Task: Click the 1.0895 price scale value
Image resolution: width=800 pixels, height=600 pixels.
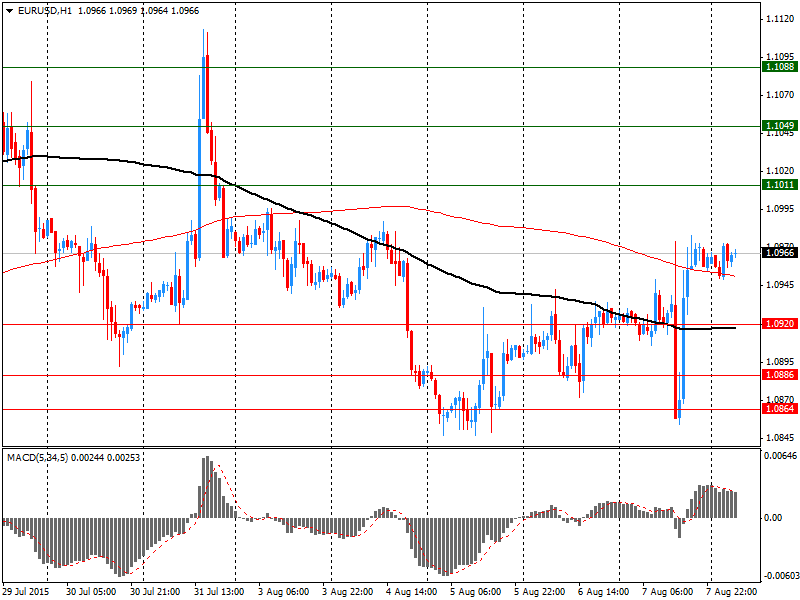Action: pyautogui.click(x=780, y=362)
